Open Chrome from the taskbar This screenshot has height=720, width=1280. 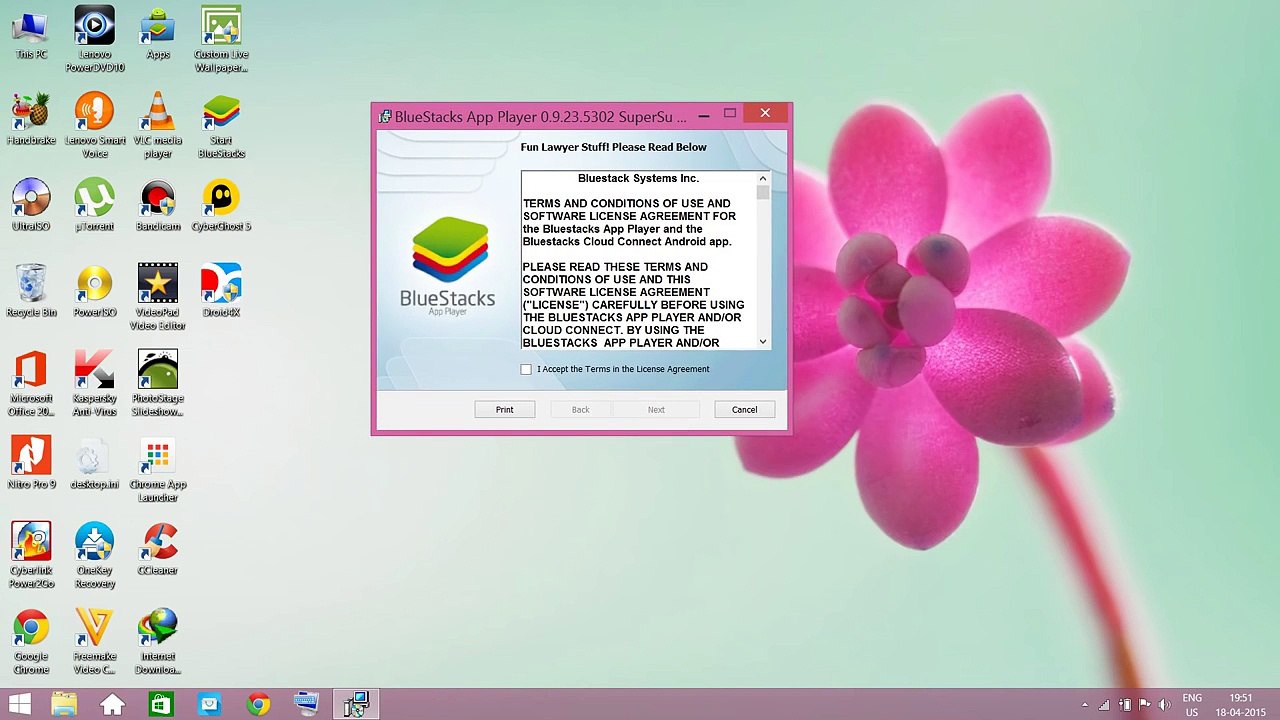click(x=258, y=705)
